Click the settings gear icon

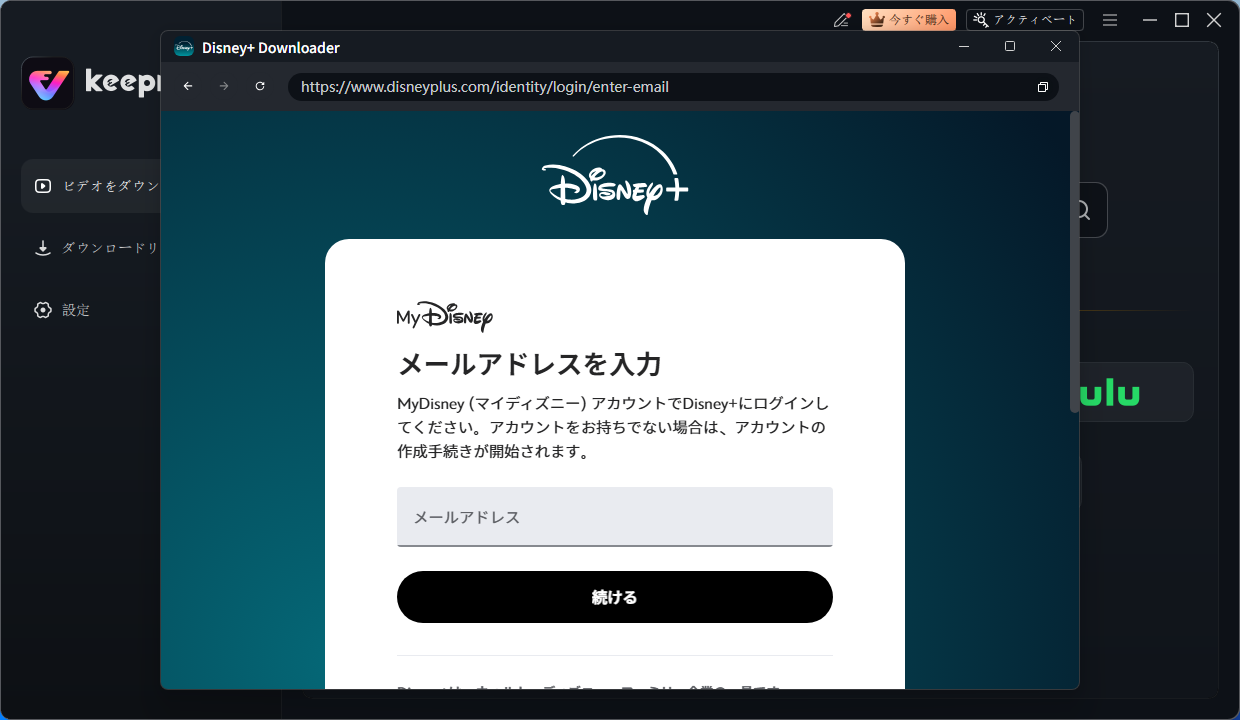pos(43,310)
